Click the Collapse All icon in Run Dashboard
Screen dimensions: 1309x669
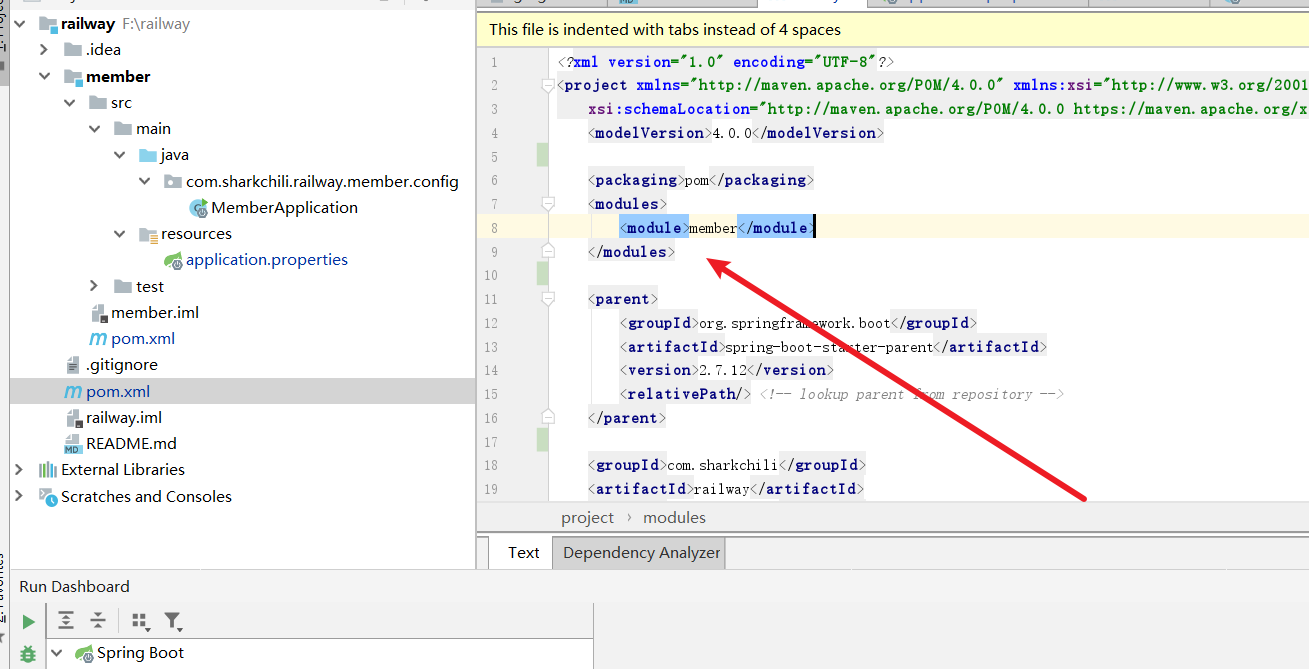tap(98, 621)
